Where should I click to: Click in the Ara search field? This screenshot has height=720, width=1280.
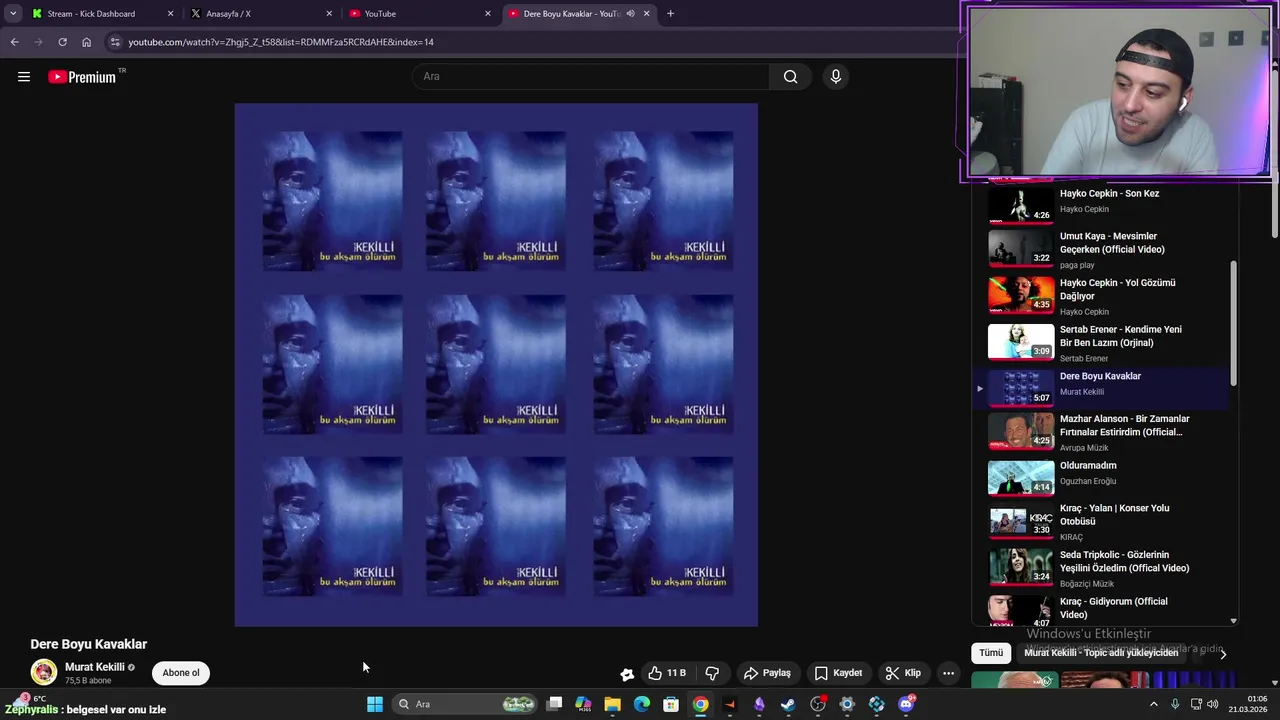click(590, 77)
